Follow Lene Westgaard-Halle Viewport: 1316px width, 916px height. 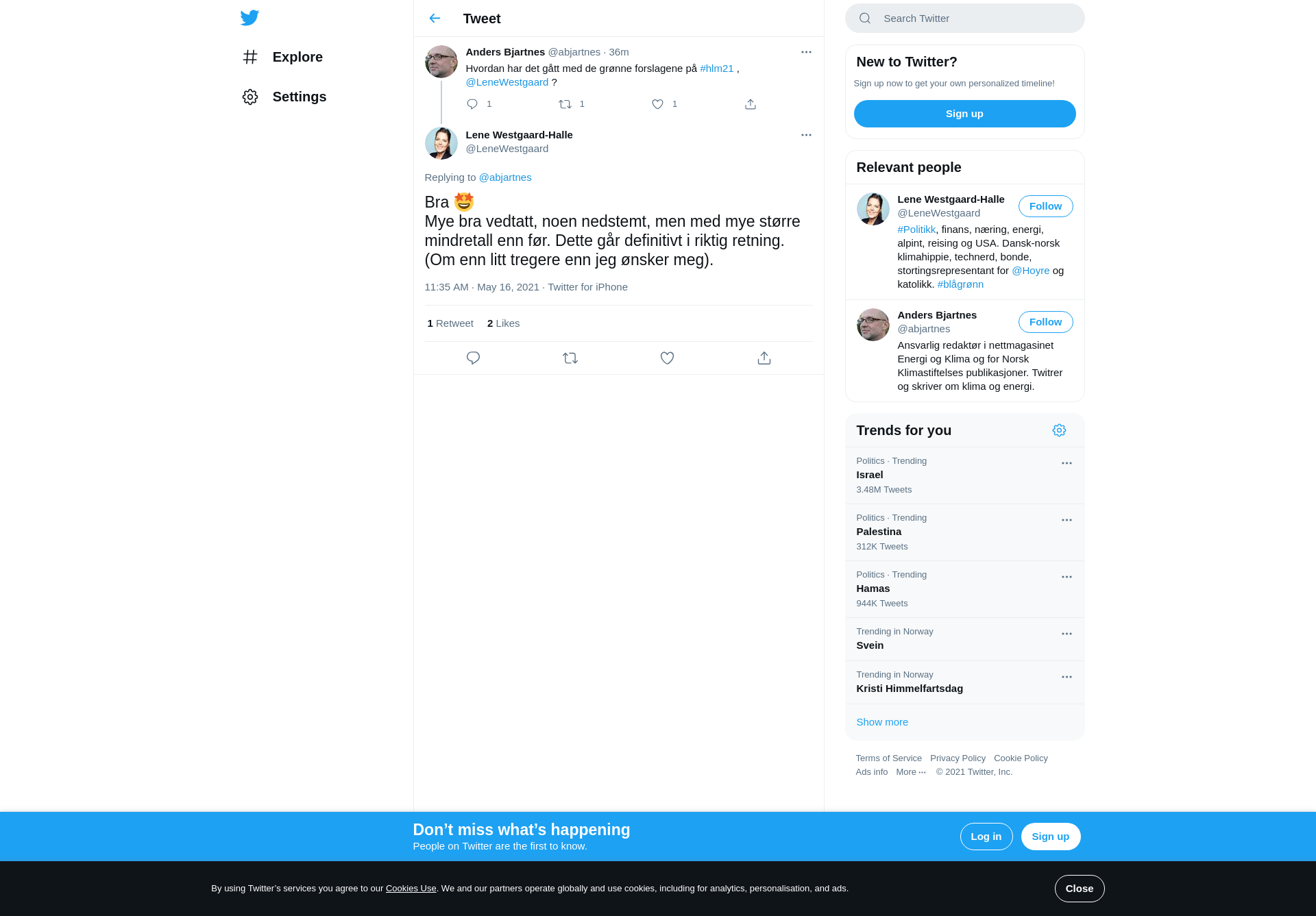(x=1045, y=206)
